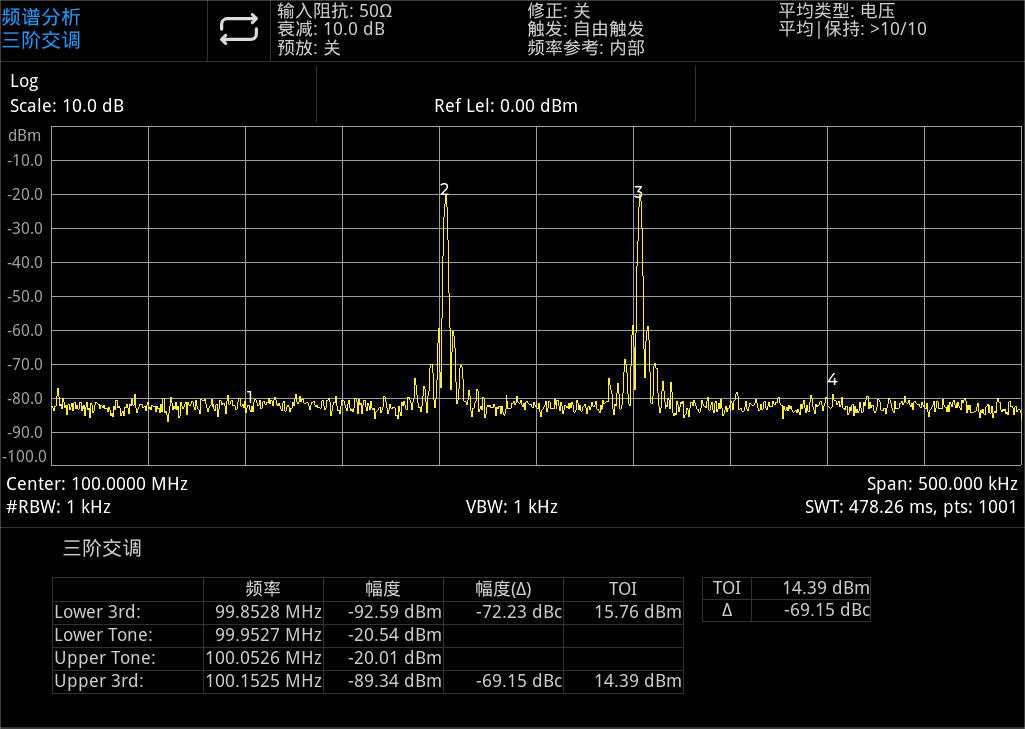
Task: Edit the Ref Level 0.00 dBm field
Action: tap(505, 106)
